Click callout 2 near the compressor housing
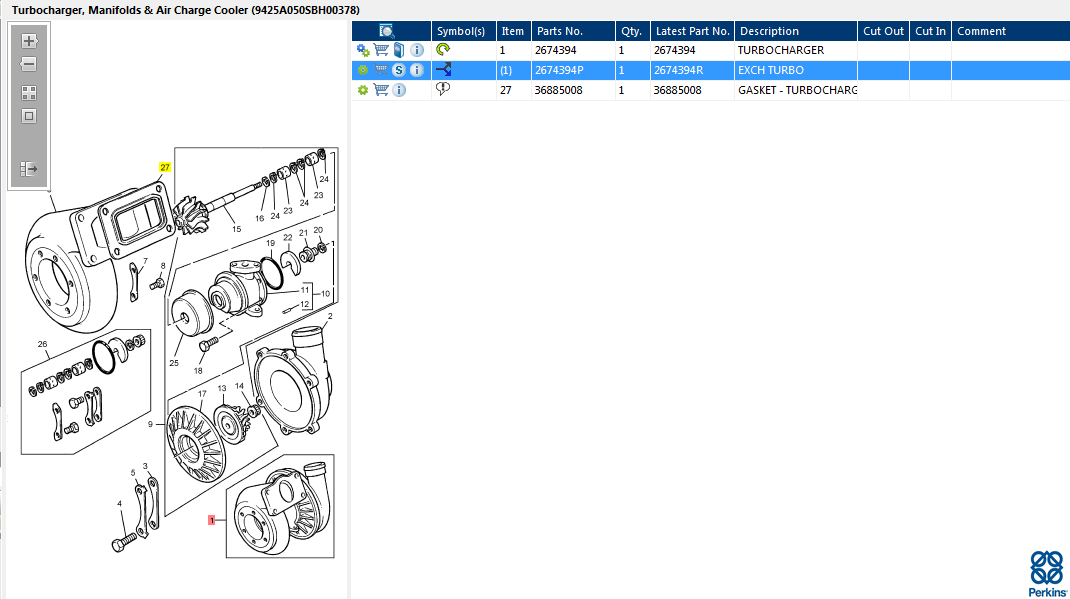This screenshot has width=1070, height=599. coord(330,316)
